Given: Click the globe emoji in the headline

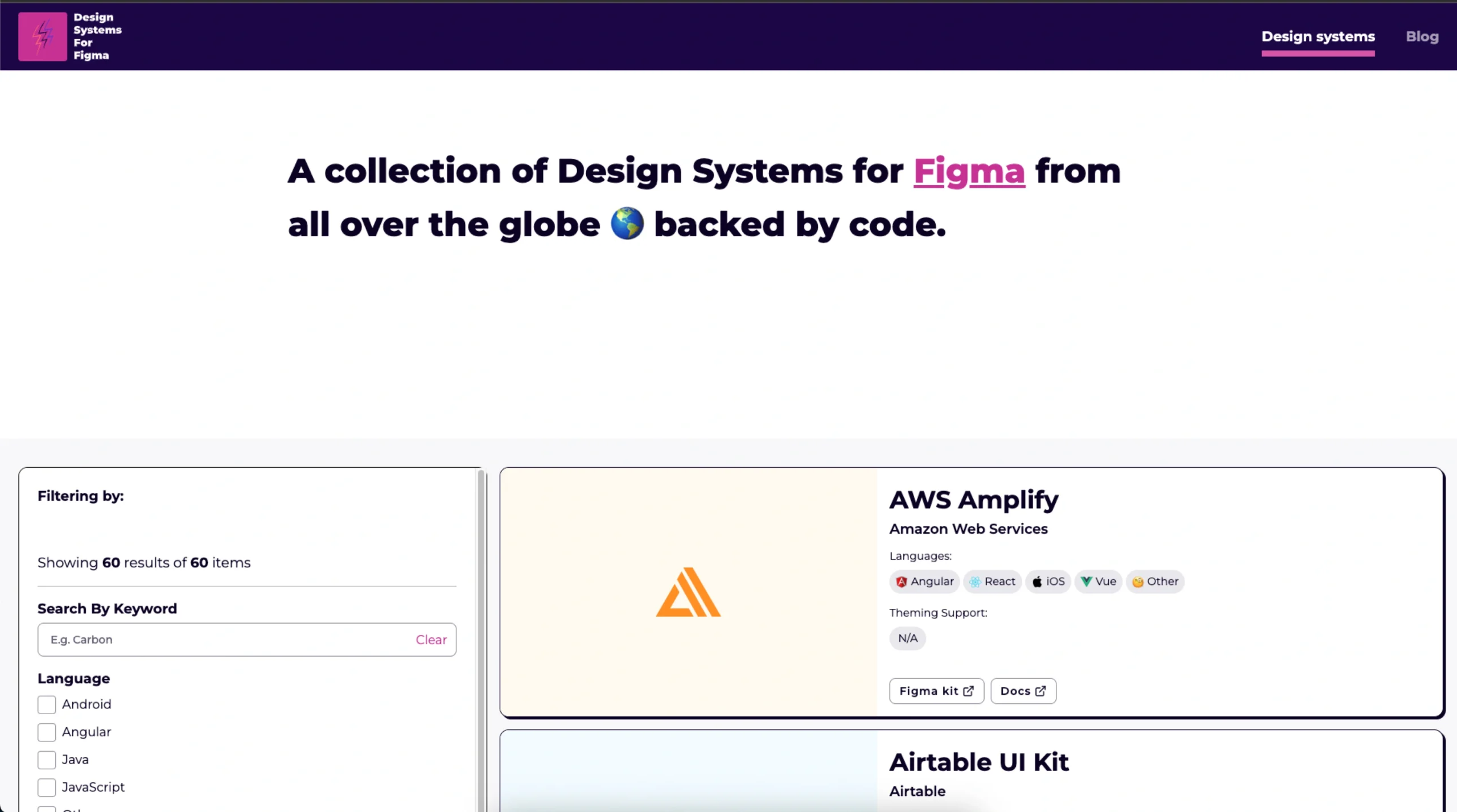Looking at the screenshot, I should pyautogui.click(x=627, y=224).
